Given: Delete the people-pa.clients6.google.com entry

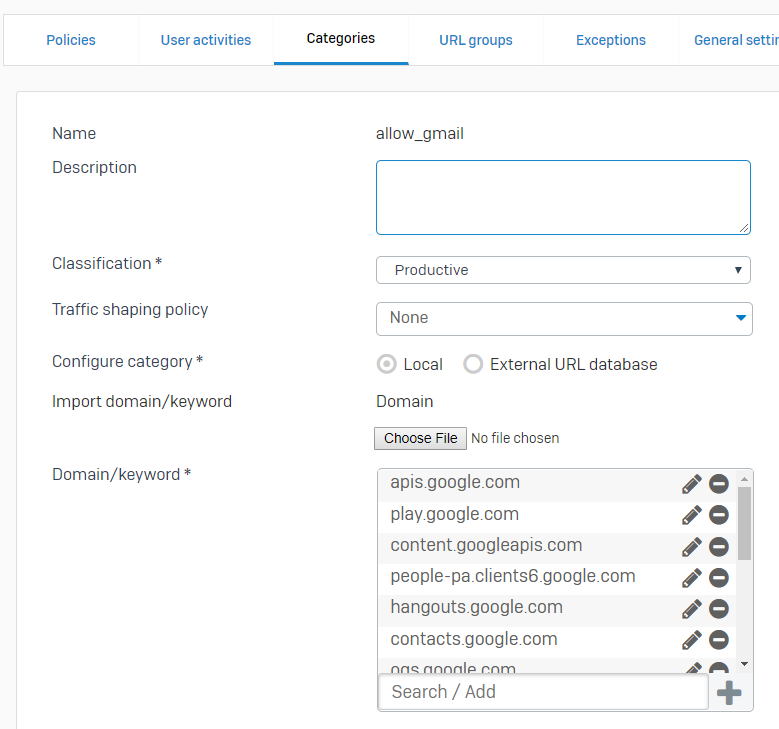Looking at the screenshot, I should click(718, 578).
